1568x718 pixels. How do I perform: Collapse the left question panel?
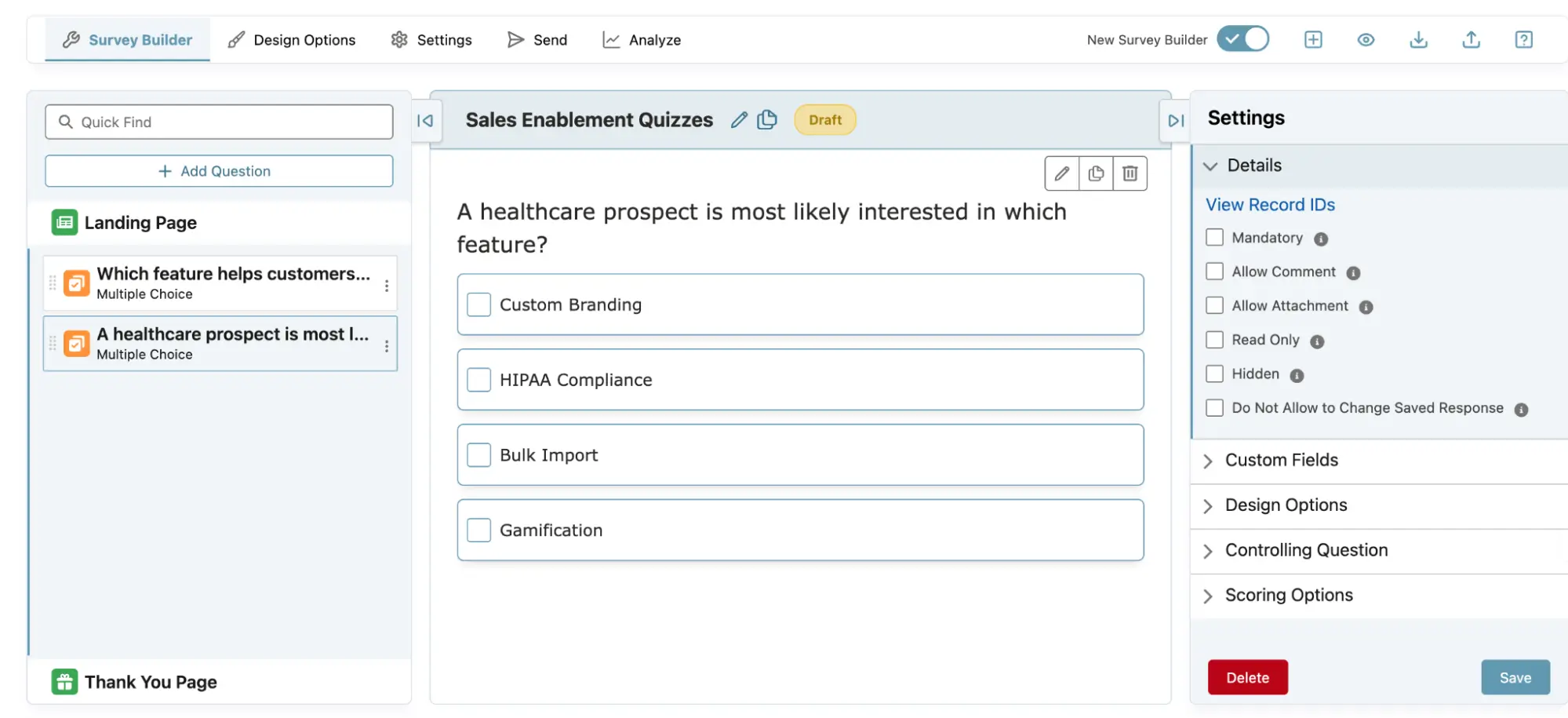tap(425, 121)
